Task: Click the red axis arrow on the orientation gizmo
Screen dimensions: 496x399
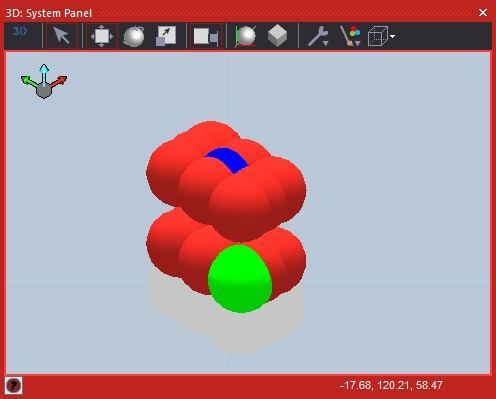Action: point(59,81)
